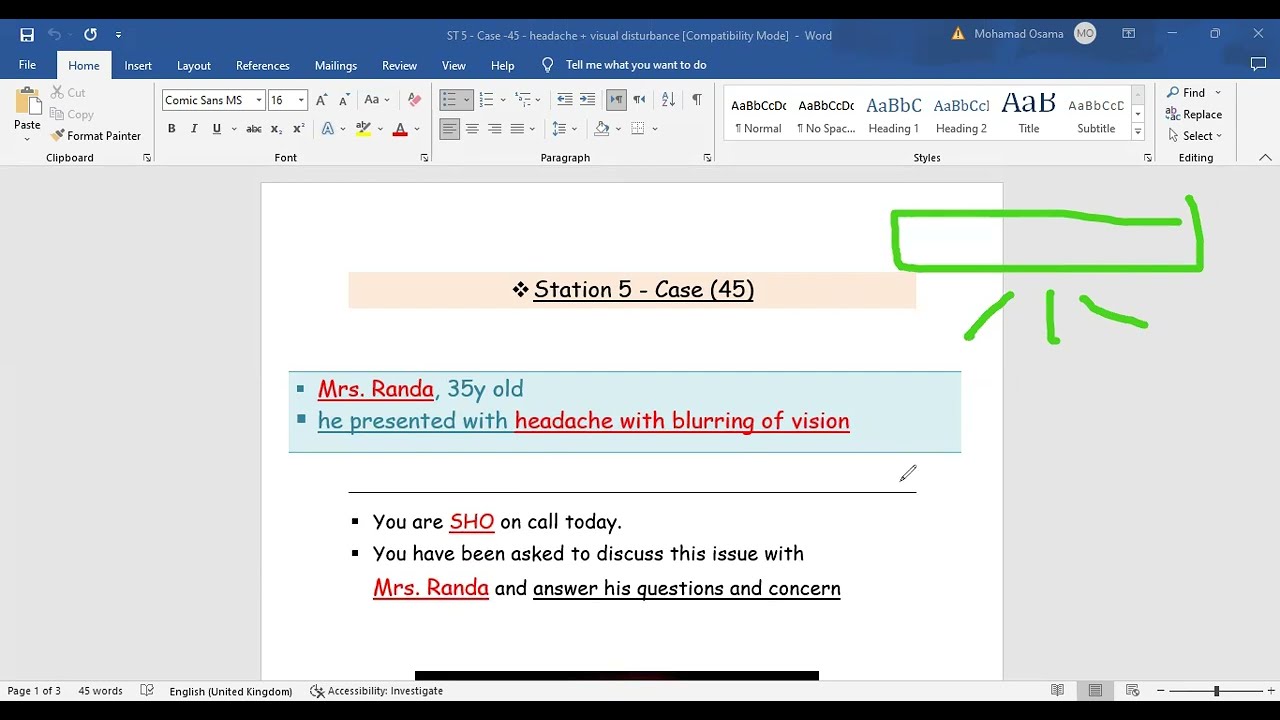Click Copy in the Clipboard group
1280x720 pixels.
pyautogui.click(x=72, y=114)
